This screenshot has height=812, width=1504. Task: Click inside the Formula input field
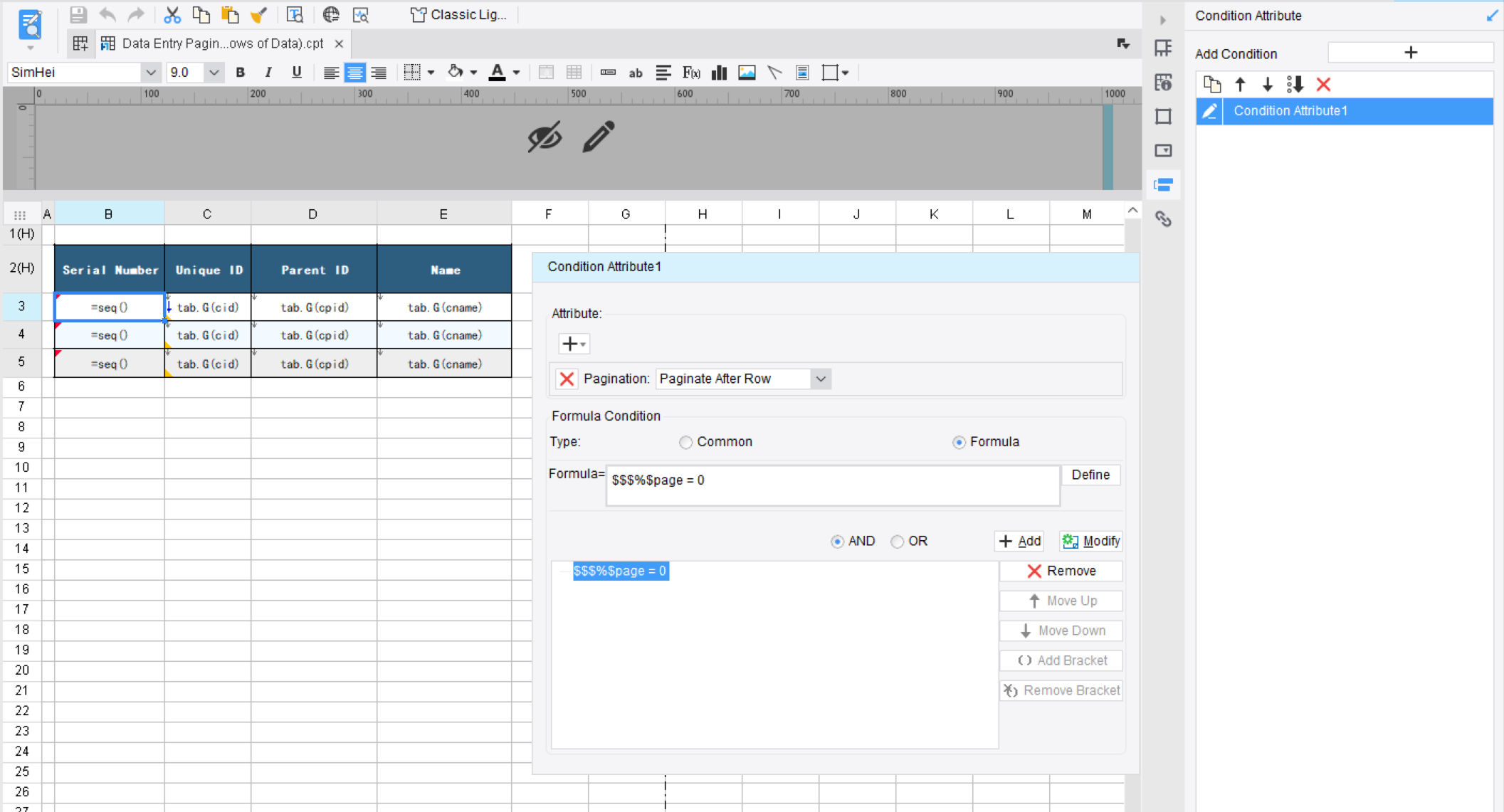point(832,486)
